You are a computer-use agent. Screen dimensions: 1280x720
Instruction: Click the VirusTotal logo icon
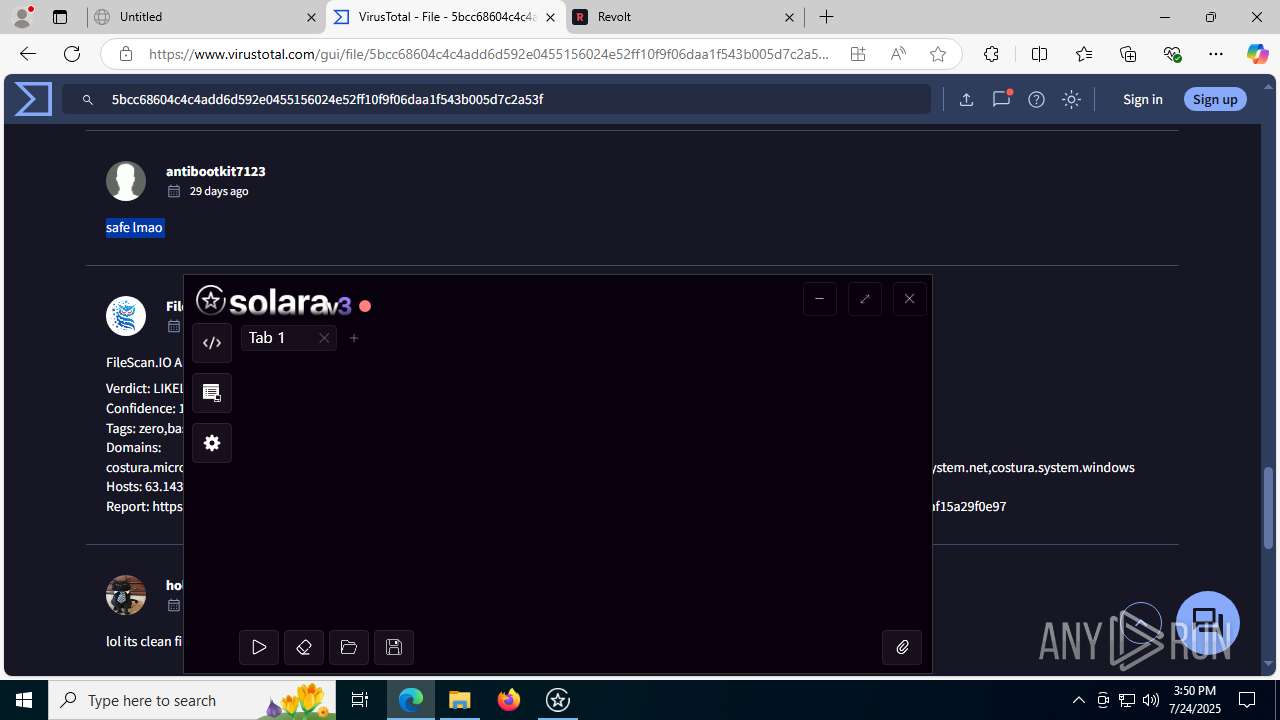click(x=33, y=99)
